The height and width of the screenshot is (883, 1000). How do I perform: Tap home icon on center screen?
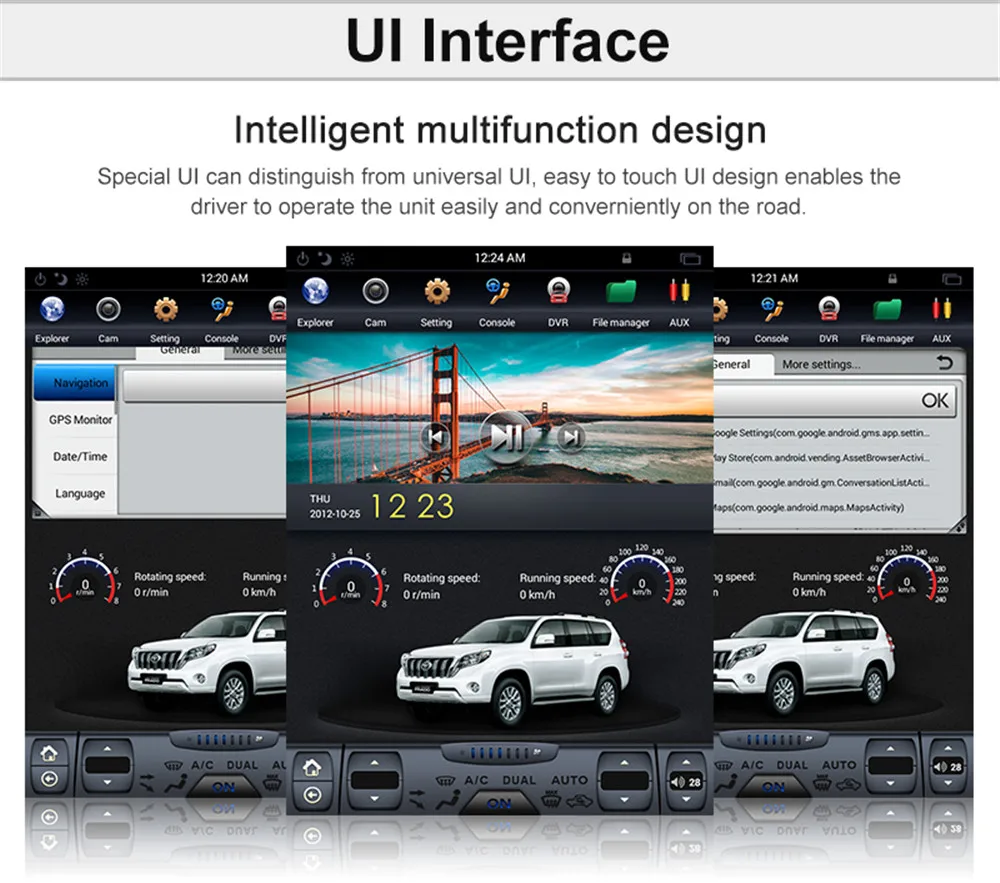point(312,768)
